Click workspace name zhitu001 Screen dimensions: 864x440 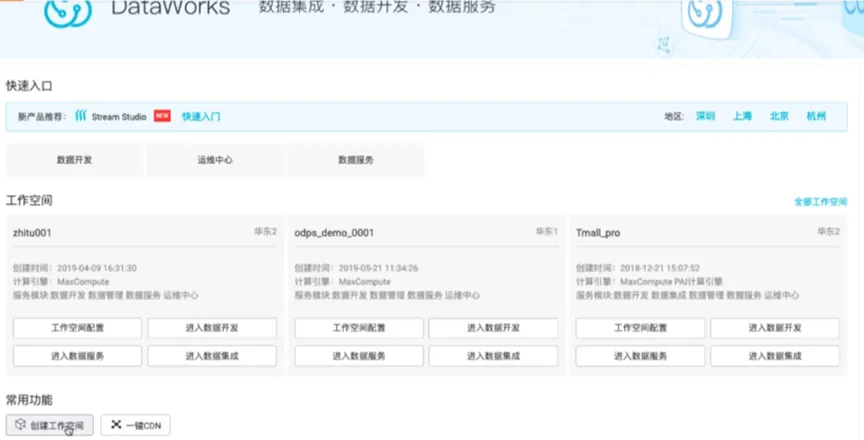coord(32,232)
